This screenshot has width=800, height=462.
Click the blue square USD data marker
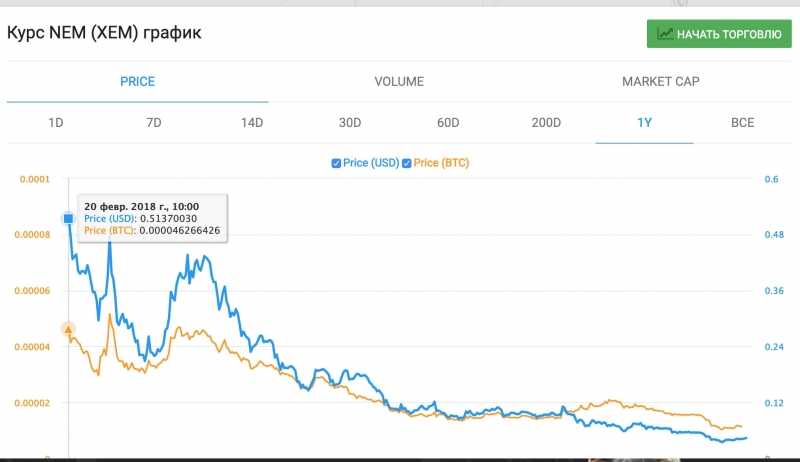click(68, 219)
